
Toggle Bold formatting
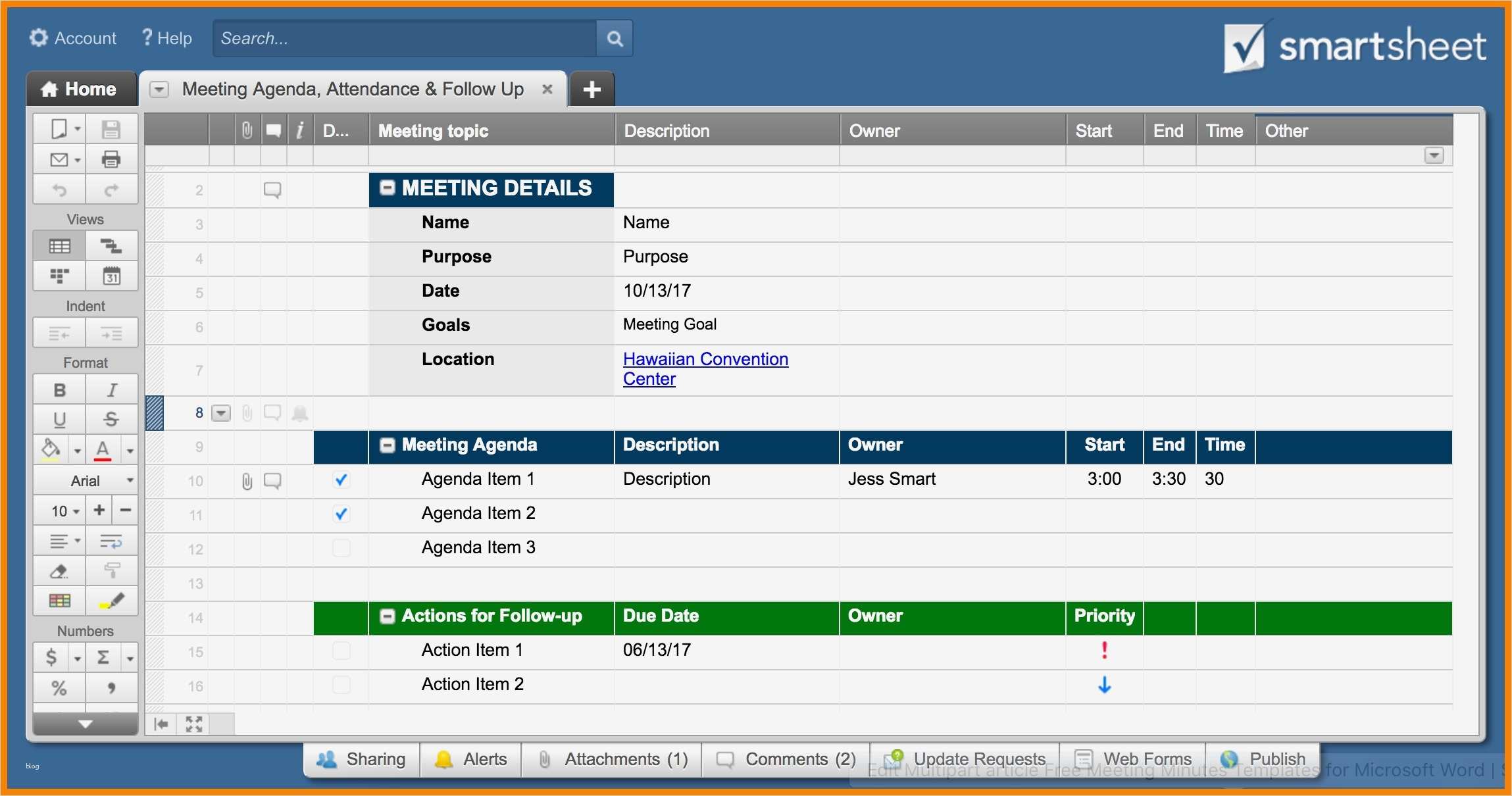tap(59, 390)
